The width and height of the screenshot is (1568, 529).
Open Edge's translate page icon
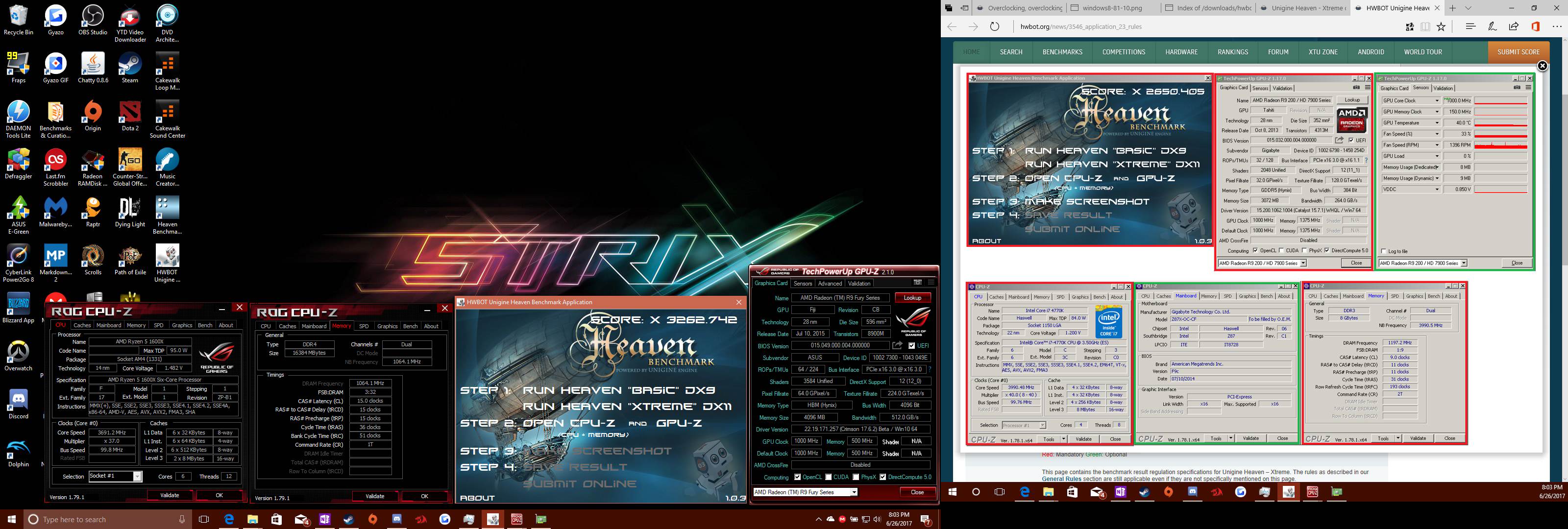pos(1410,27)
